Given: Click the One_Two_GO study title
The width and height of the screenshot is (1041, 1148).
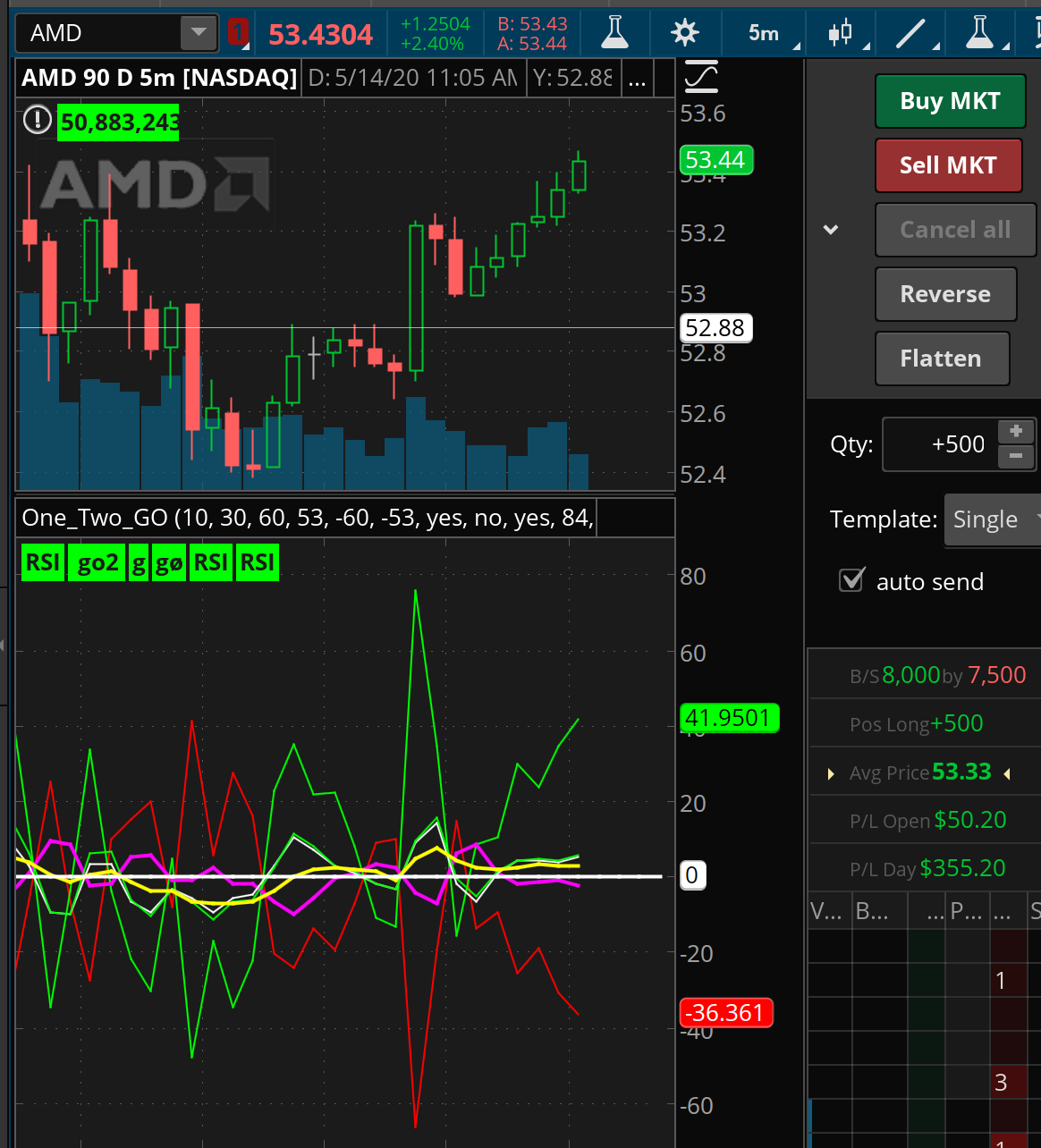Looking at the screenshot, I should click(308, 518).
